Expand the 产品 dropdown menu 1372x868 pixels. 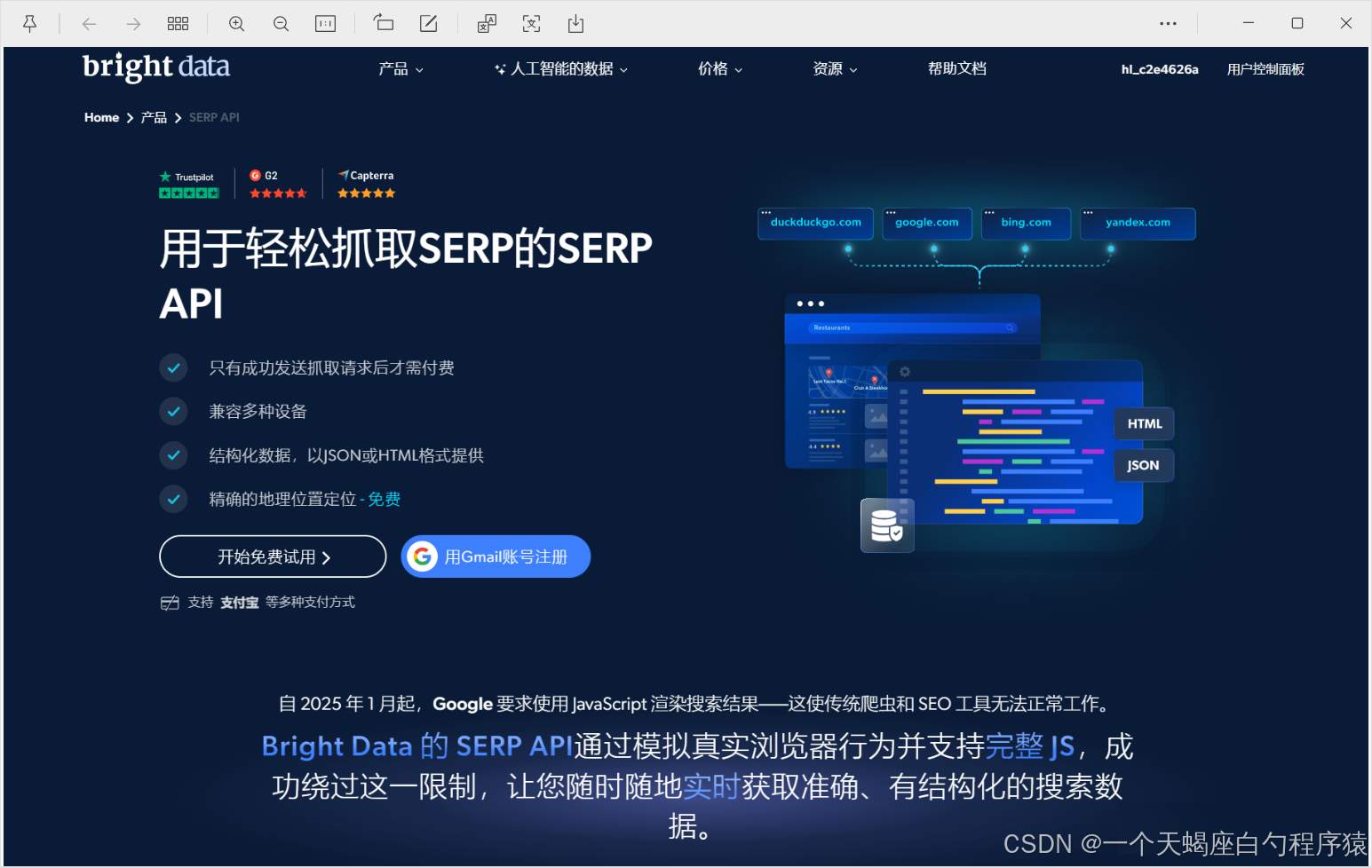coord(400,69)
